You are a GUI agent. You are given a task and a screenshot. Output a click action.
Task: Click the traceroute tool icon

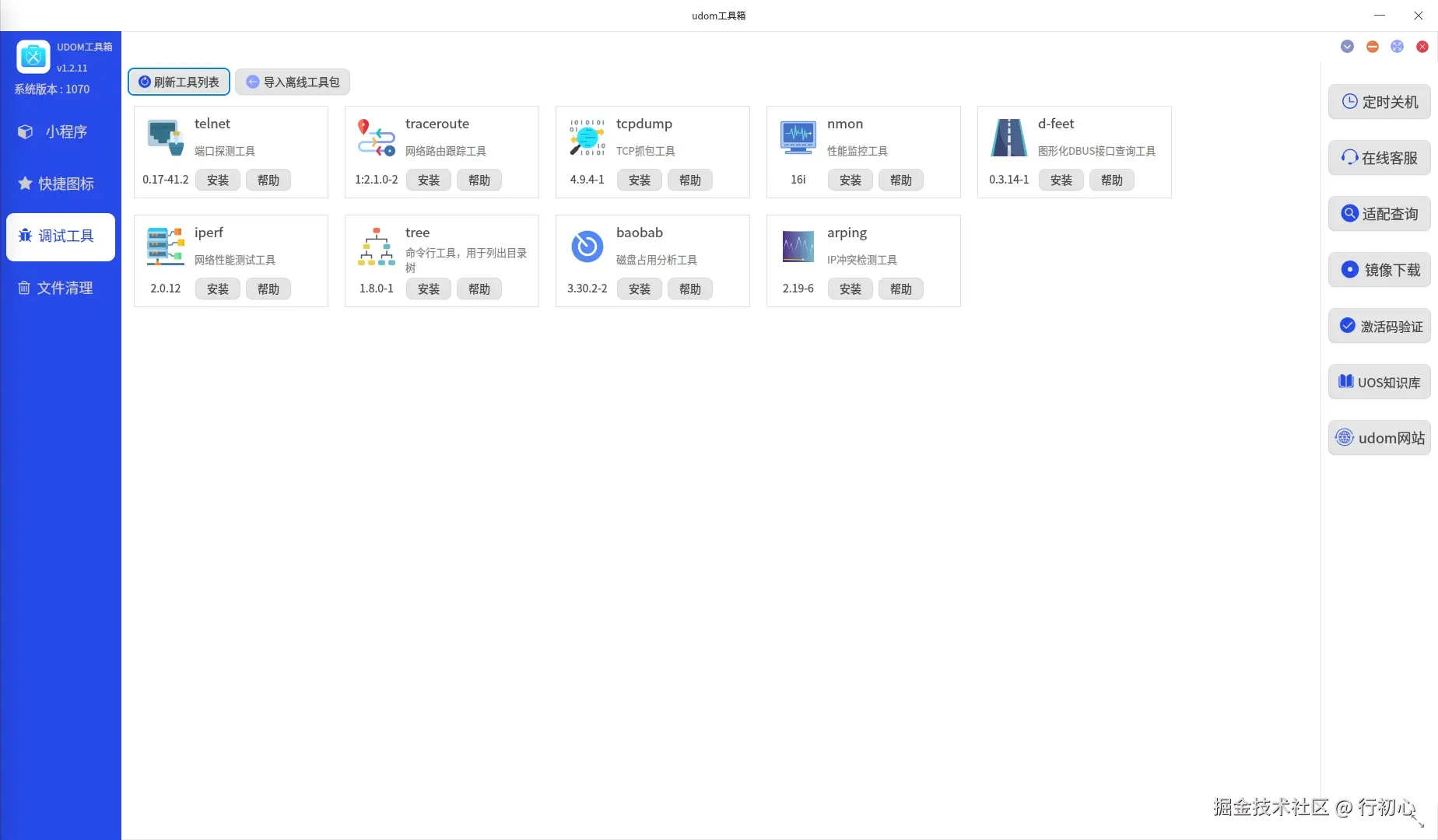pyautogui.click(x=374, y=137)
